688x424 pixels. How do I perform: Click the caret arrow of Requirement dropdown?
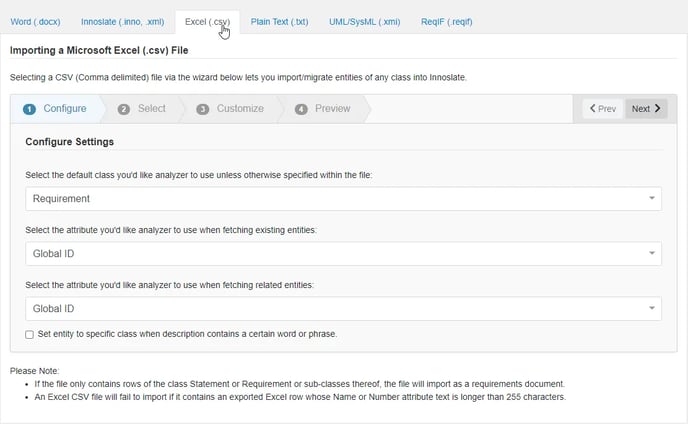[652, 198]
